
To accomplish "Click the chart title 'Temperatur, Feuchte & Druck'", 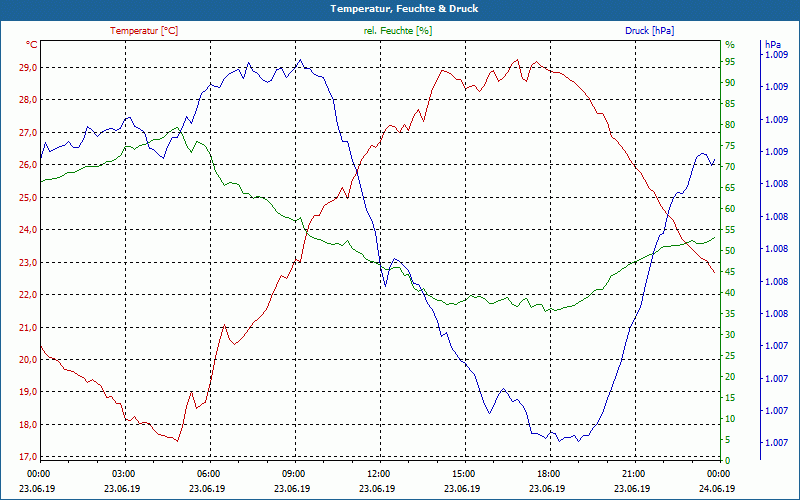I will pos(404,9).
